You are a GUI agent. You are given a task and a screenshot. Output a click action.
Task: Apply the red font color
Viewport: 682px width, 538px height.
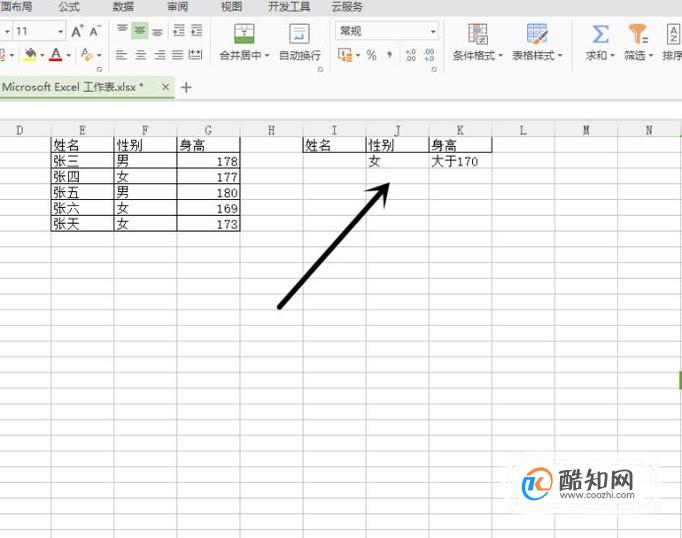click(x=56, y=55)
